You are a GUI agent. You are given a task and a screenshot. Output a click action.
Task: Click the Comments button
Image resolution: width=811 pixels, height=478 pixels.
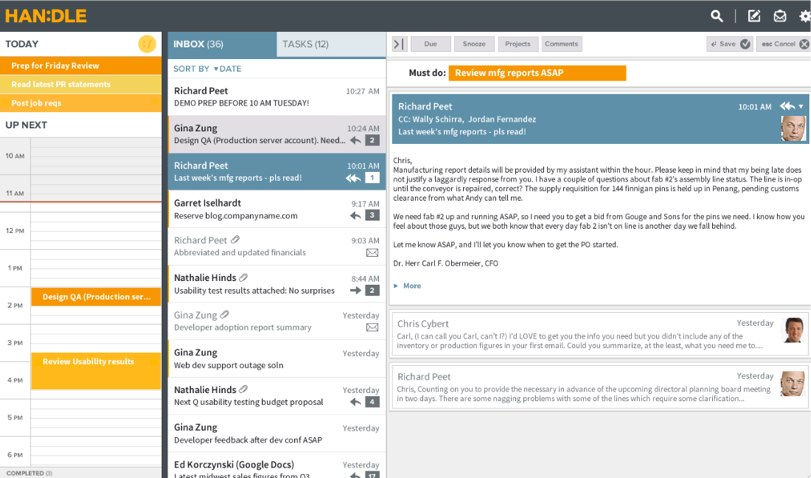[x=562, y=44]
